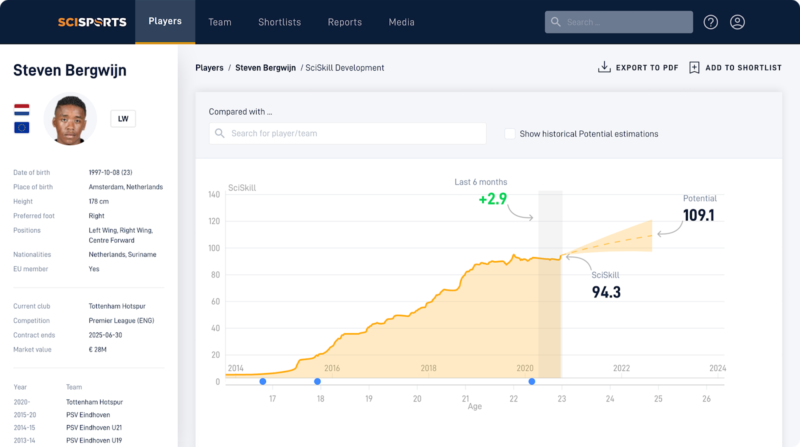
Task: Click the Export to PDF download icon
Action: click(x=604, y=67)
